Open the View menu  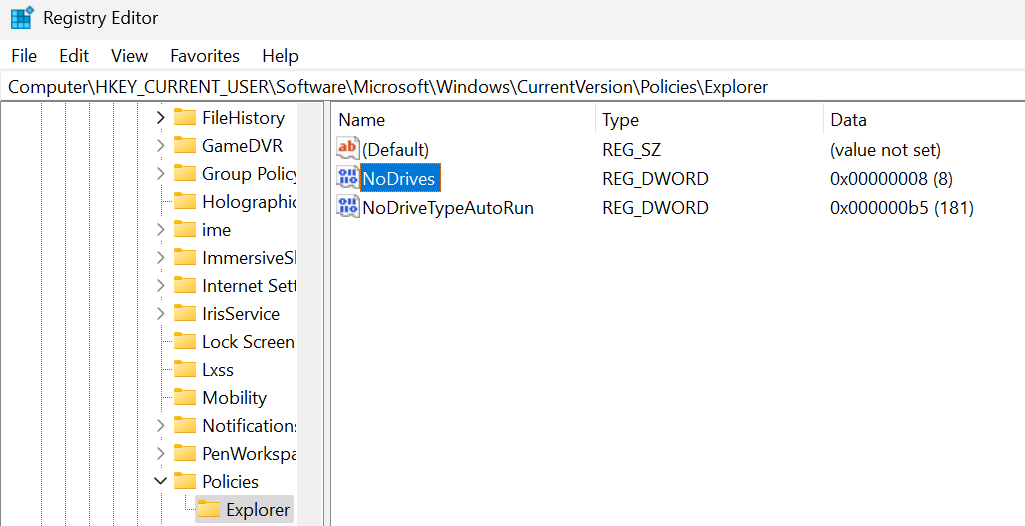click(x=129, y=56)
